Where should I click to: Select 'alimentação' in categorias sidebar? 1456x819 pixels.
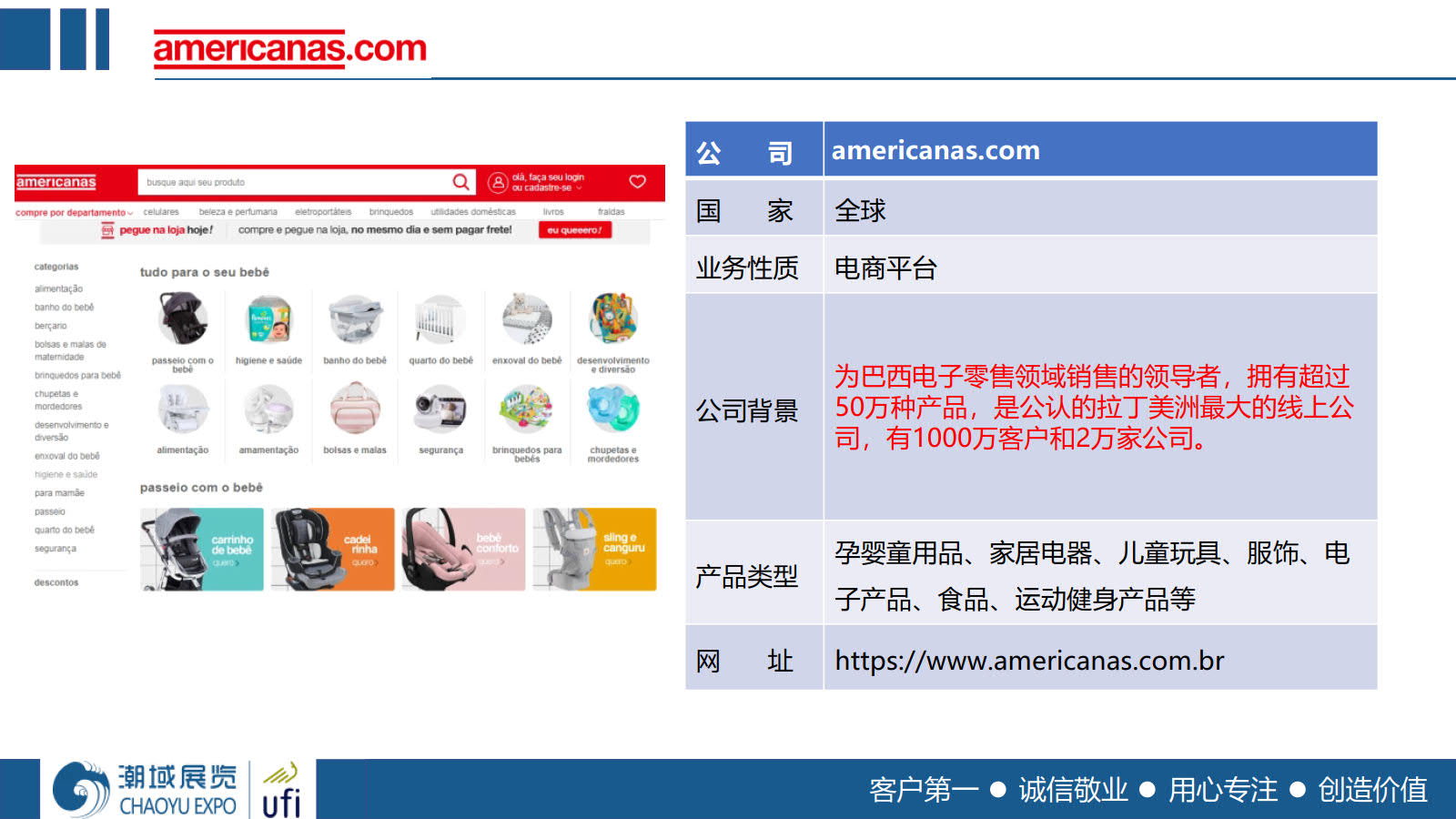[58, 289]
